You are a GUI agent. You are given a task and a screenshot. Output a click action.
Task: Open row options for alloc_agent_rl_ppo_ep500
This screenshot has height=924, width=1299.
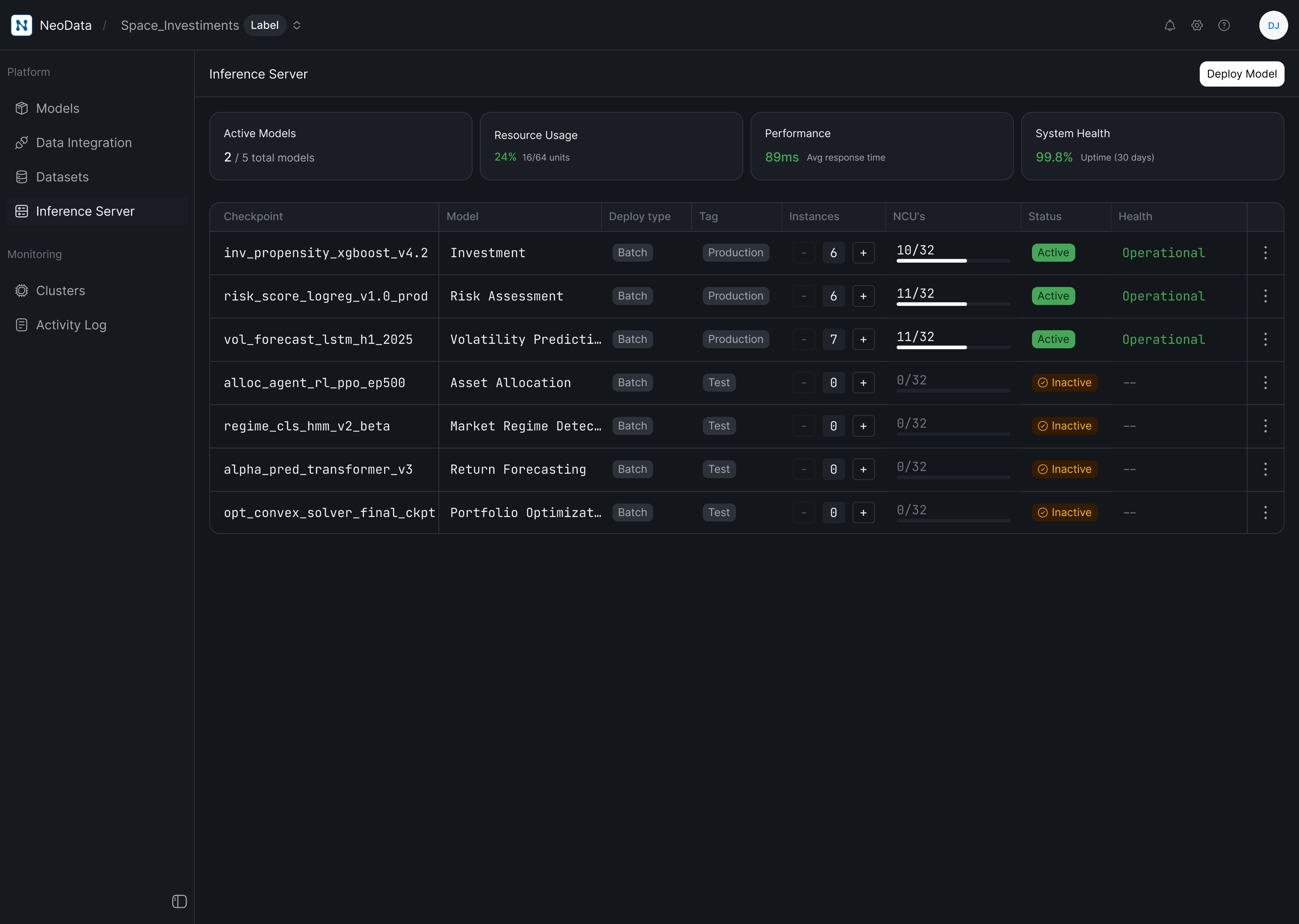coord(1265,383)
